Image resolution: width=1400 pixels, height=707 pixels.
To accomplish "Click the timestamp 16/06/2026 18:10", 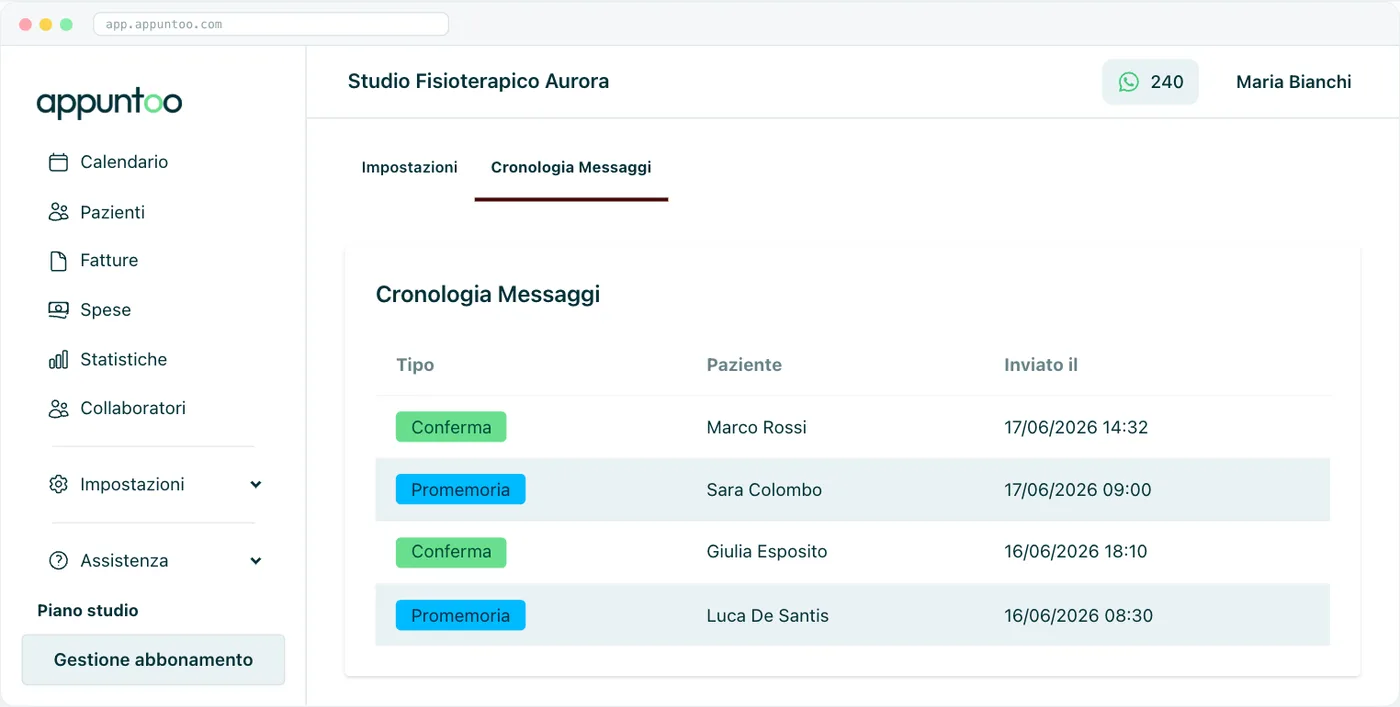I will 1076,552.
